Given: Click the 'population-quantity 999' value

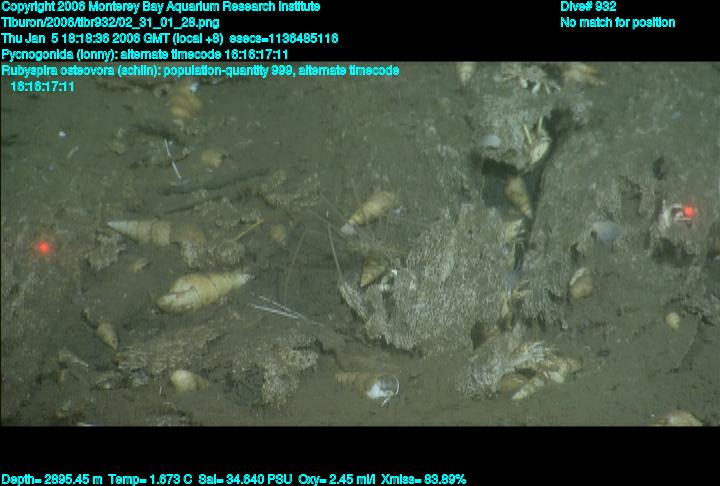Looking at the screenshot, I should (x=230, y=71).
